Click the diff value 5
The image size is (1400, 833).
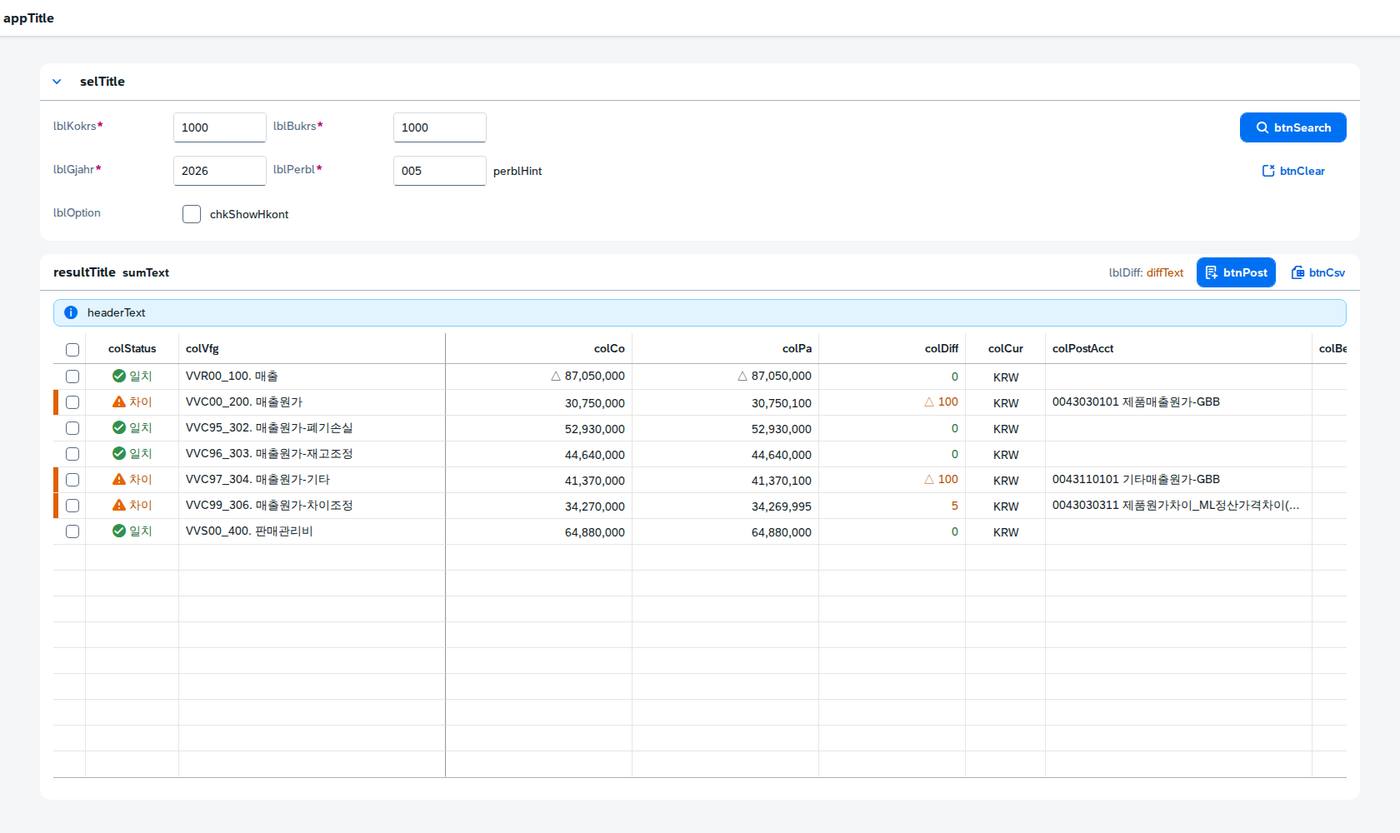(954, 507)
